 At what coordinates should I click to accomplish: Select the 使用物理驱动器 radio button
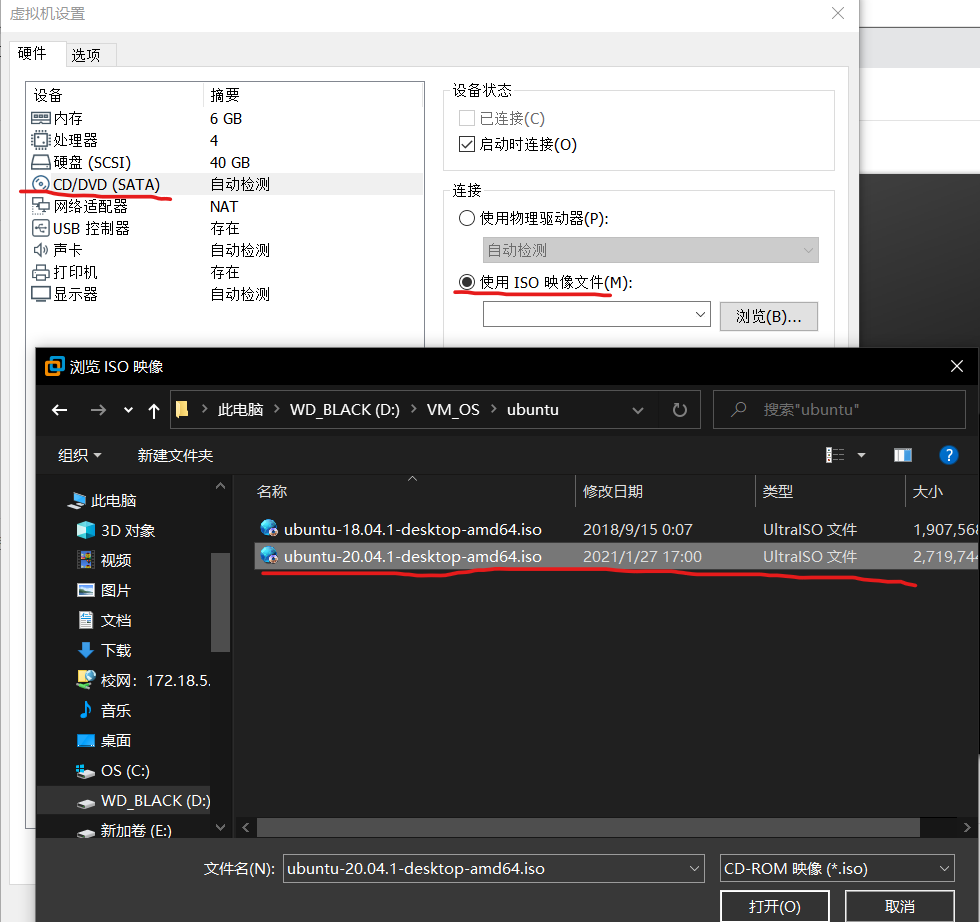tap(466, 218)
